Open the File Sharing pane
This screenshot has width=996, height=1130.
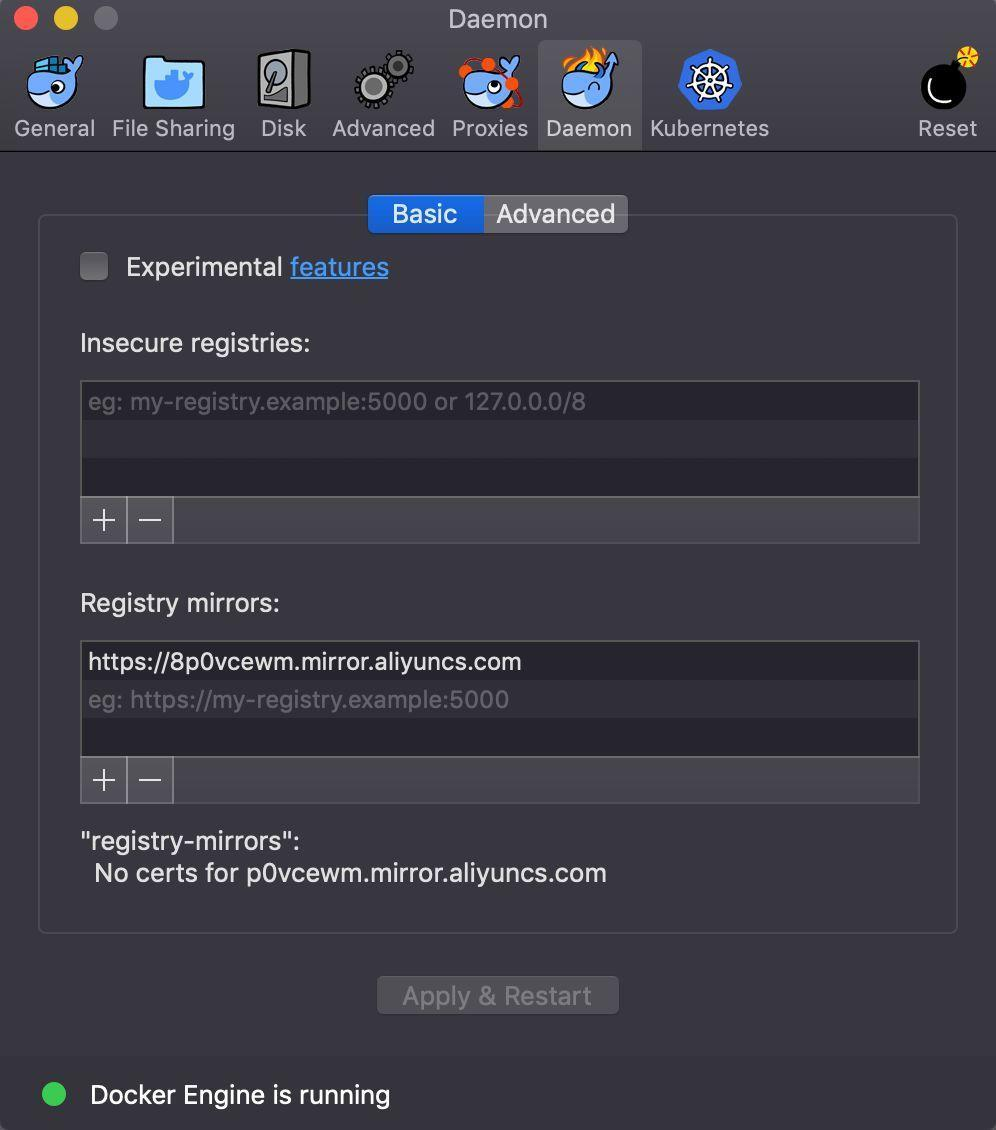[173, 97]
